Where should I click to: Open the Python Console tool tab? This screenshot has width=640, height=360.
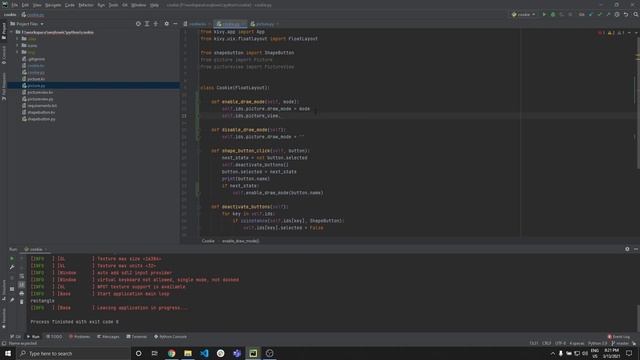click(170, 337)
